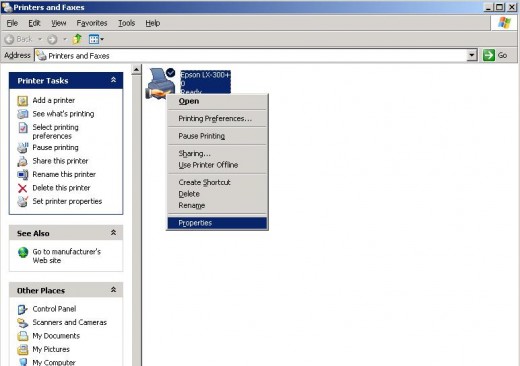
Task: Click the Share this printer icon
Action: [x=23, y=161]
